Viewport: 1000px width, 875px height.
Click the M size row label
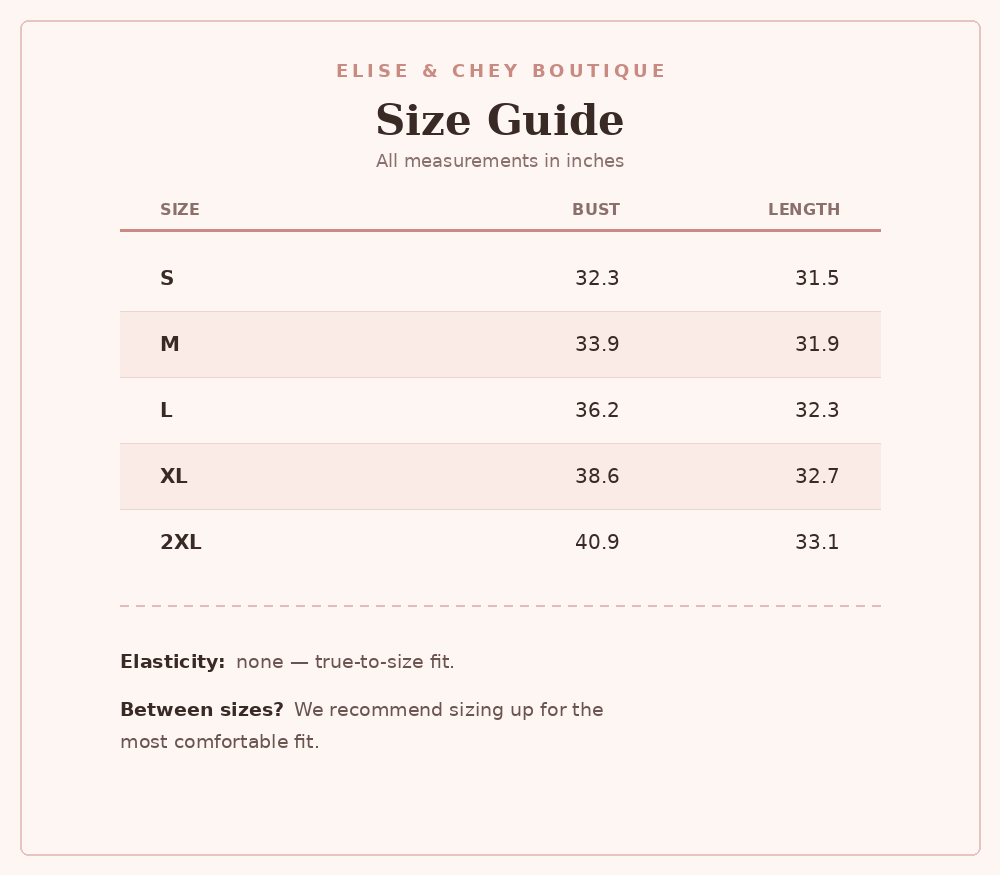[x=170, y=344]
